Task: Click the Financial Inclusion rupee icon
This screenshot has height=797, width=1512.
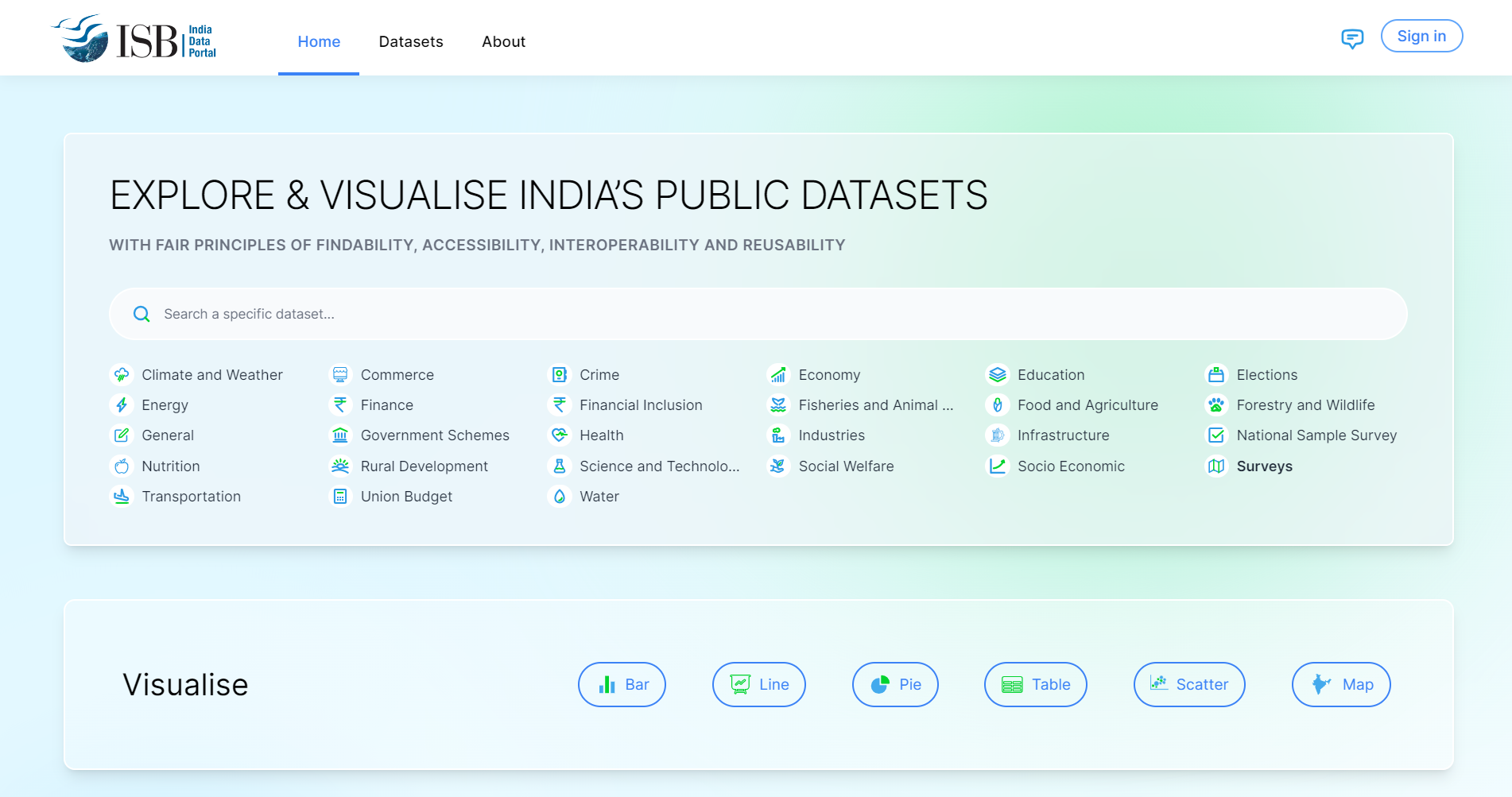Action: point(560,404)
